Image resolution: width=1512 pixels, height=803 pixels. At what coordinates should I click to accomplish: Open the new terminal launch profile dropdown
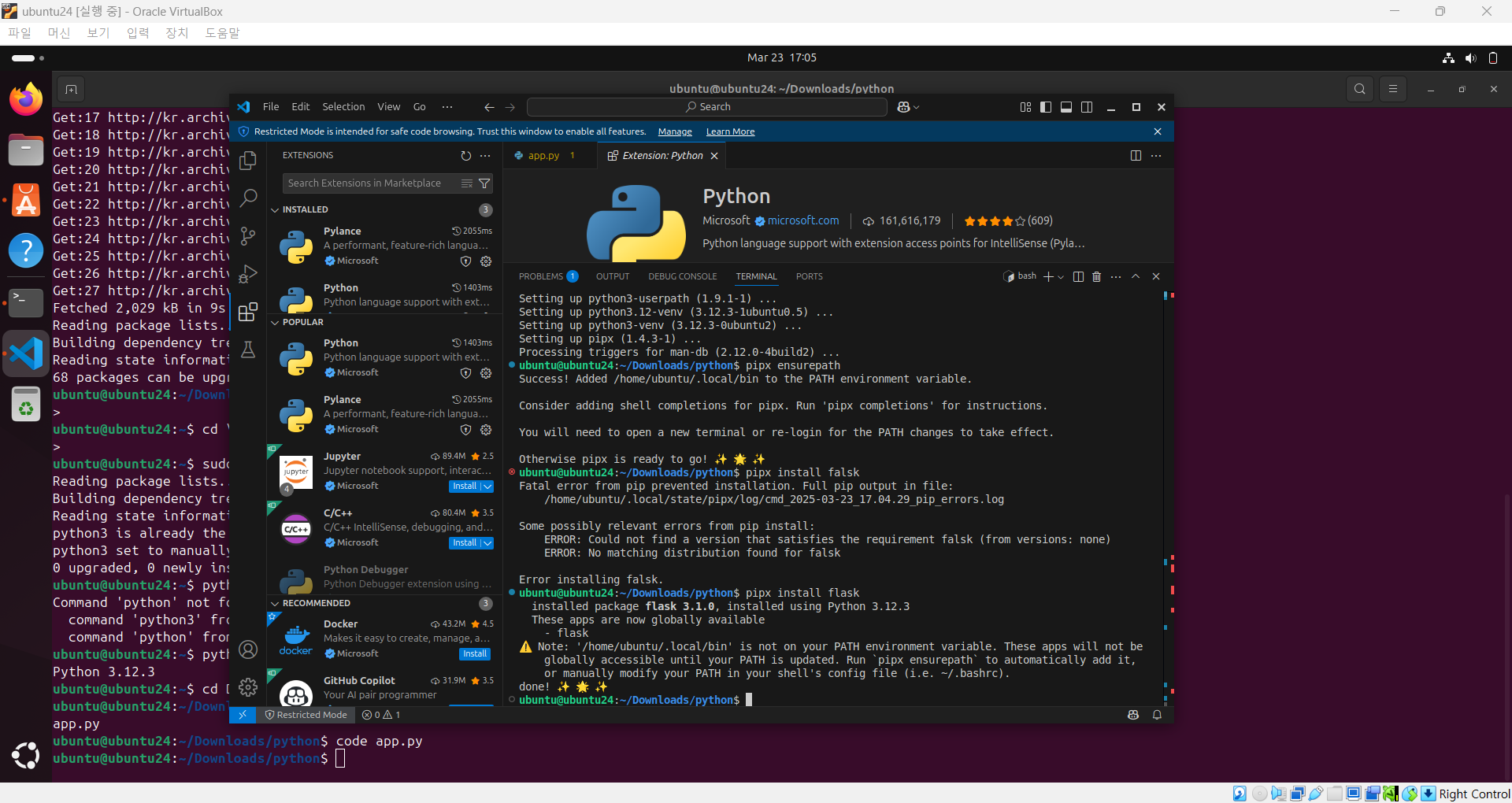(x=1061, y=276)
